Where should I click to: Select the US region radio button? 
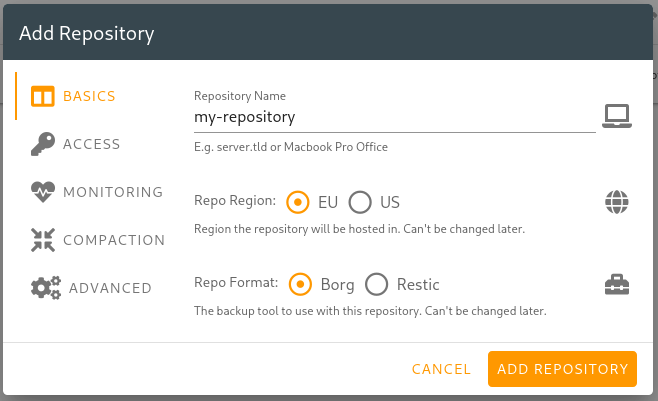click(x=360, y=202)
